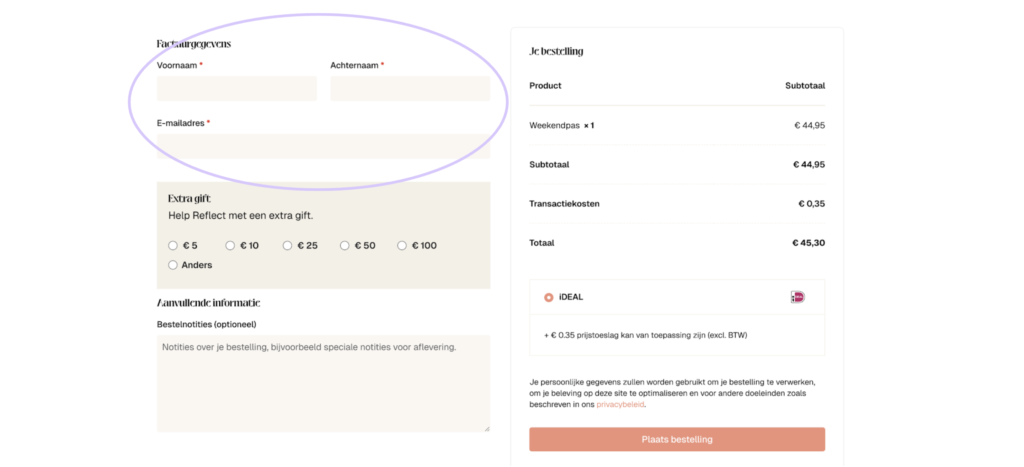The height and width of the screenshot is (467, 1024).
Task: Click the Voornaam field label
Action: tap(176, 65)
